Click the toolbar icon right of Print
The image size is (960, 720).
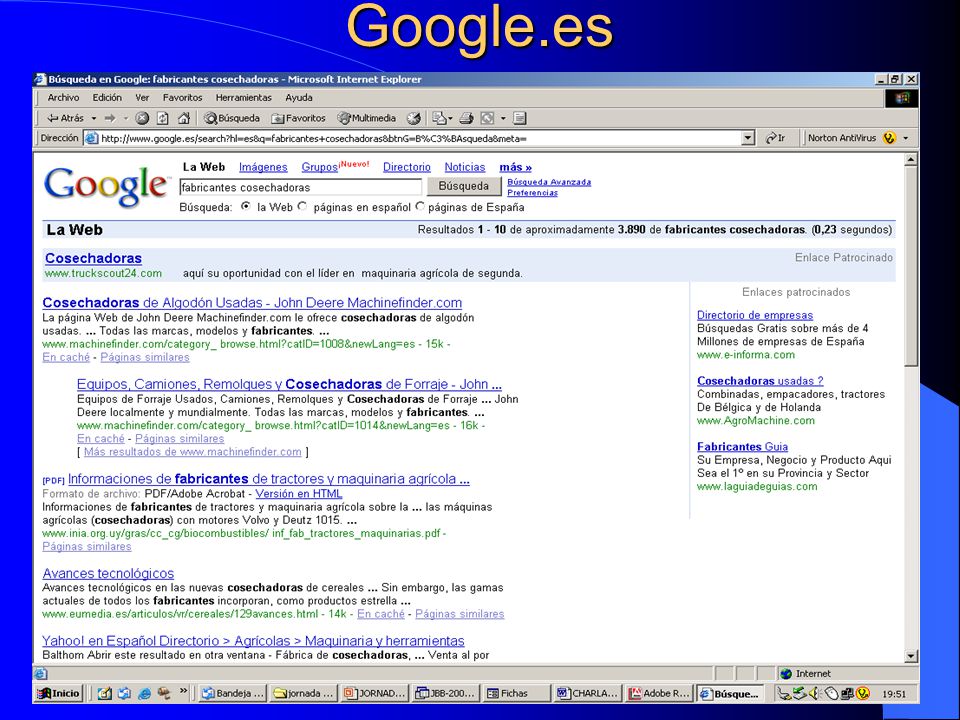[x=487, y=118]
